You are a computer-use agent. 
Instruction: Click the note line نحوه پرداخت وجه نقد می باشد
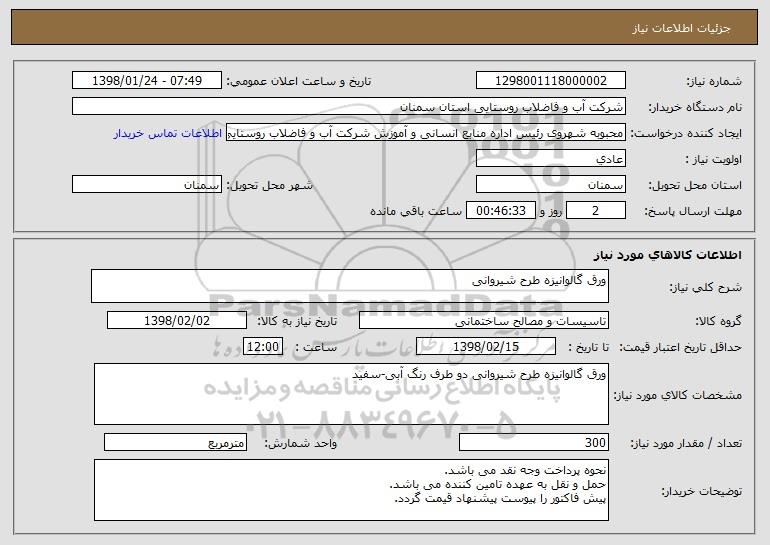click(525, 471)
